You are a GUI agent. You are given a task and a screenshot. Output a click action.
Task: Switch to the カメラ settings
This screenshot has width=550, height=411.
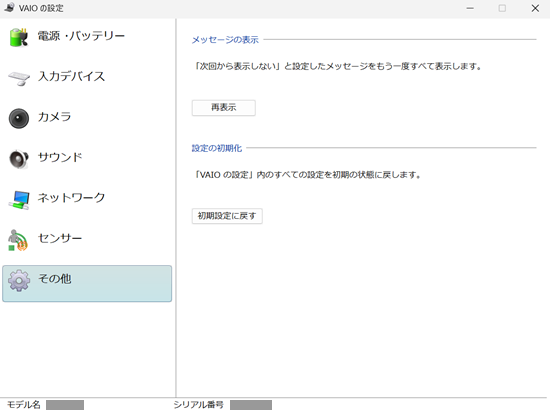point(87,119)
